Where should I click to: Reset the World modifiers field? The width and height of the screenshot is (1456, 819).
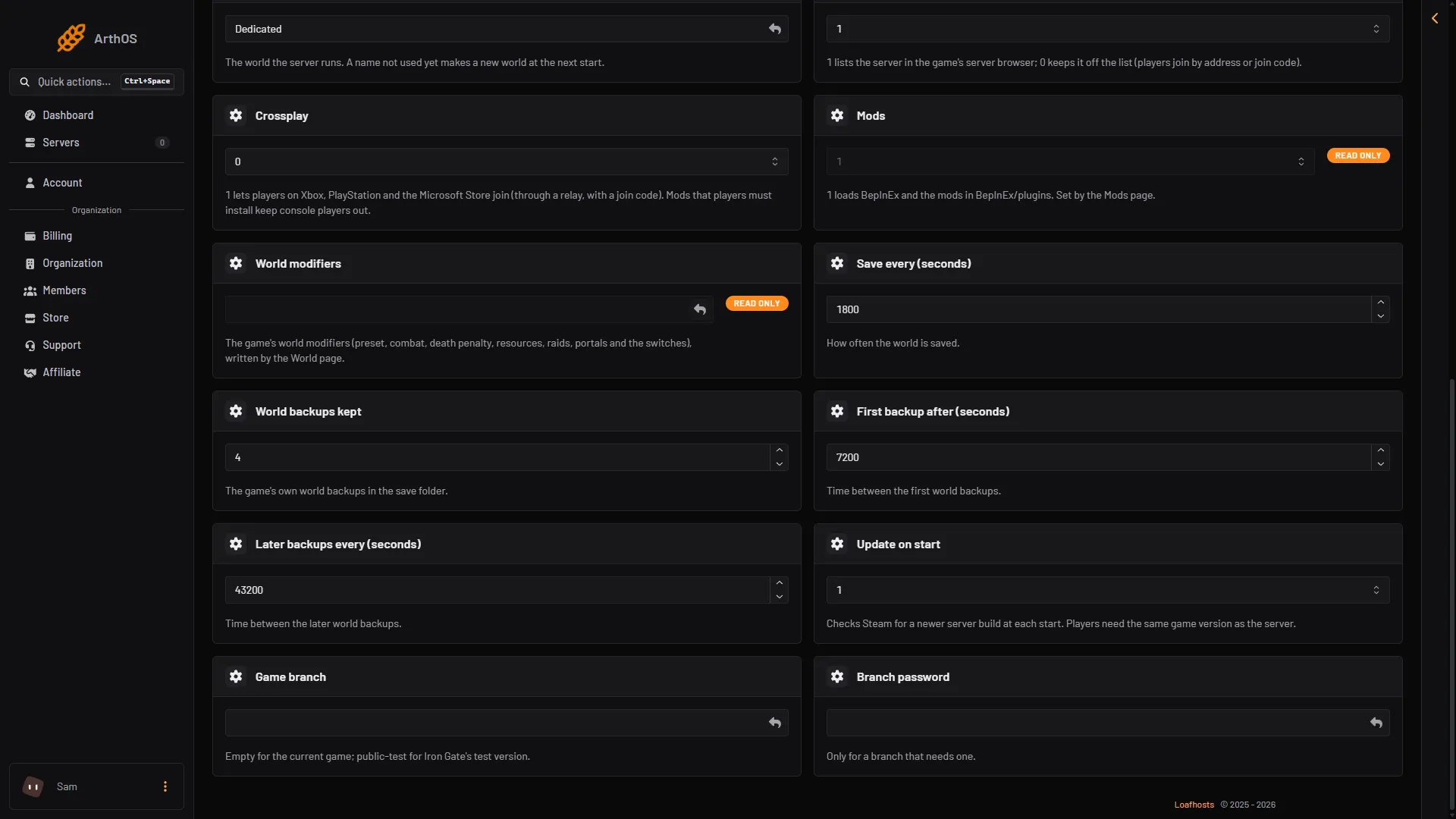click(x=700, y=309)
